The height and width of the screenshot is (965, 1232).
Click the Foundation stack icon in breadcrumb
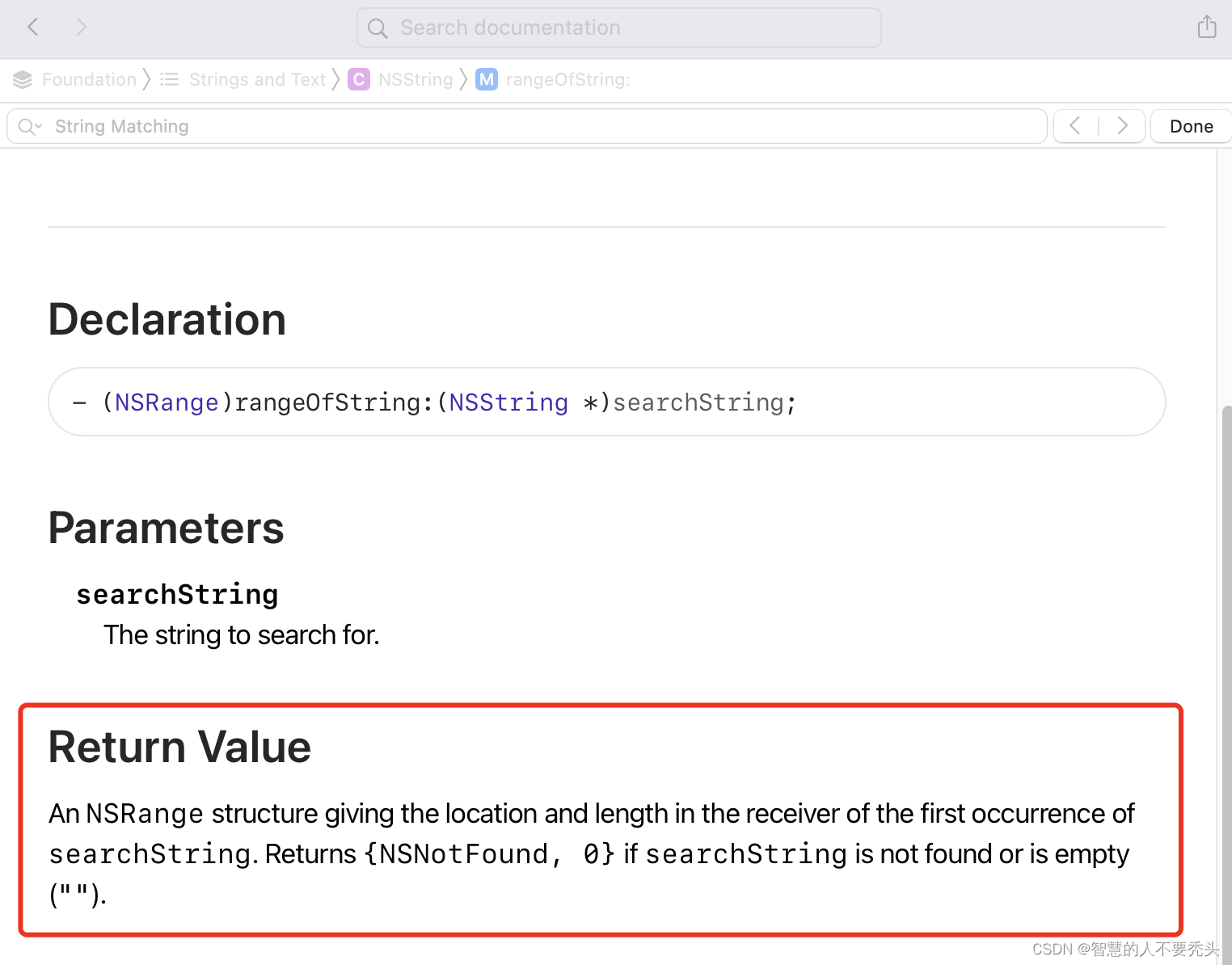click(23, 79)
